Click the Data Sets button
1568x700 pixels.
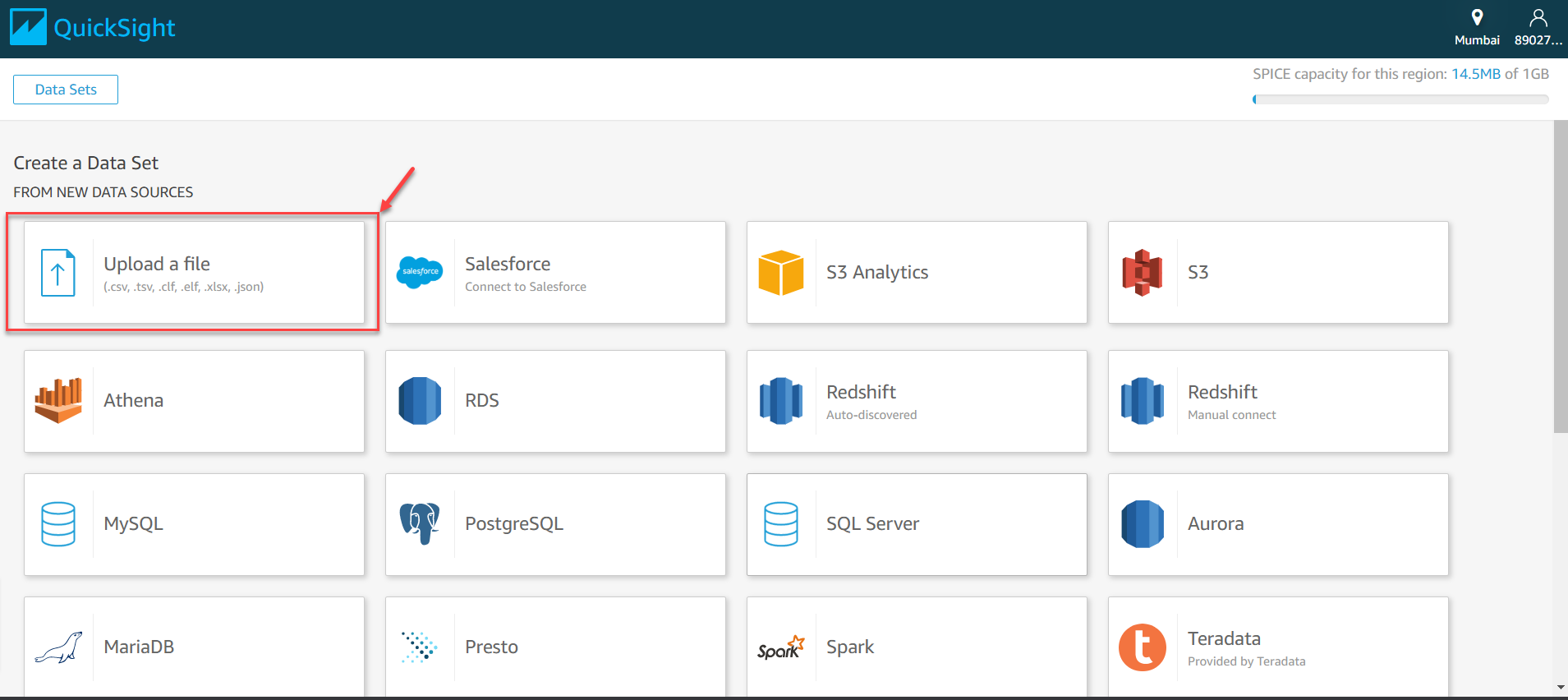(66, 90)
